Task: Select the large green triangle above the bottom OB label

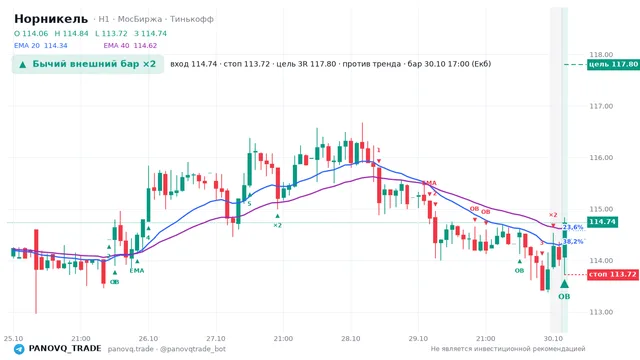Action: click(564, 284)
